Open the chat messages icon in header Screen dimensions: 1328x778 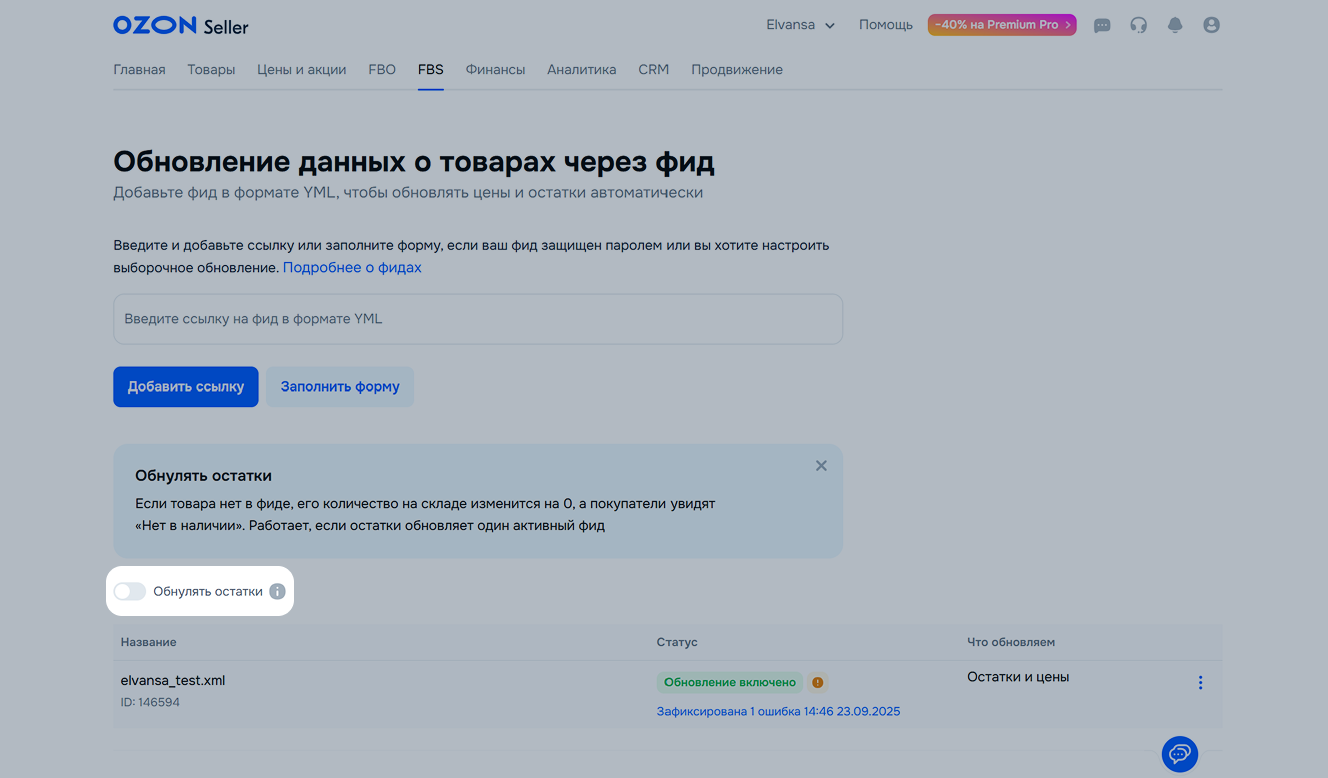click(x=1102, y=25)
